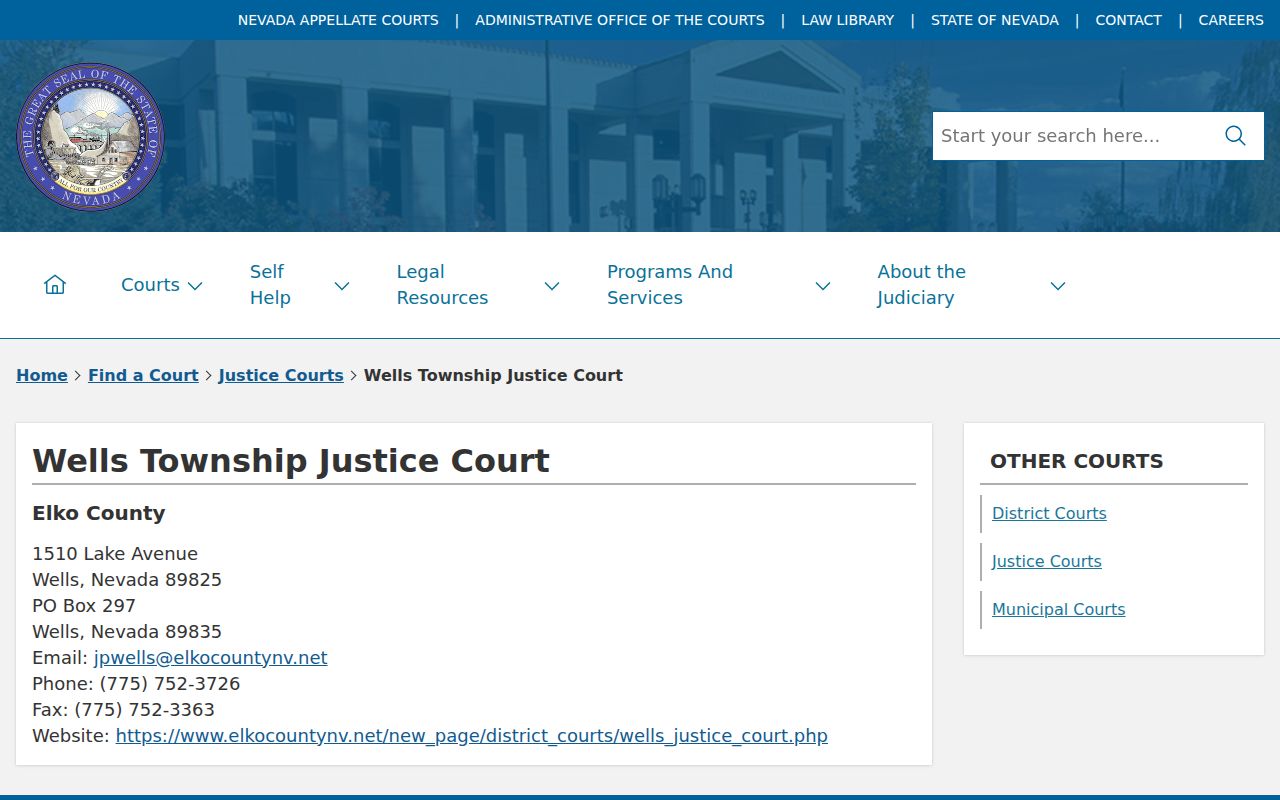Click the Wells Township Justice Court heading
1280x800 pixels.
(291, 461)
